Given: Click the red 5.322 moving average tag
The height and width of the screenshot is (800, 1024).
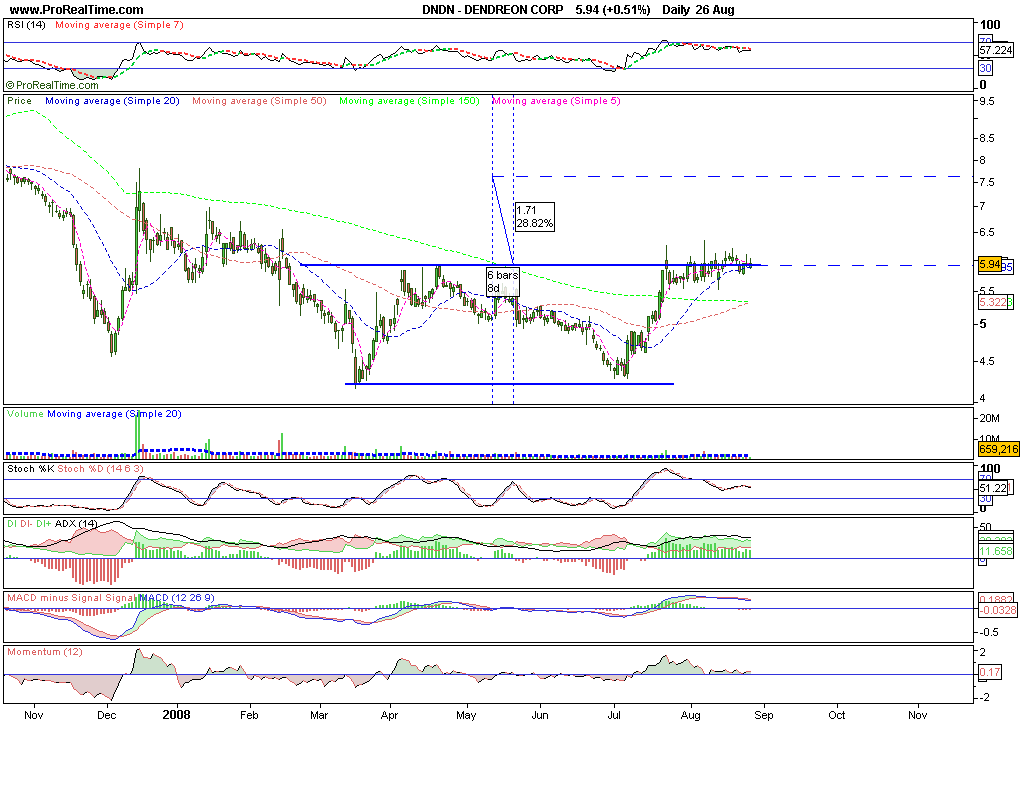Looking at the screenshot, I should [x=993, y=302].
